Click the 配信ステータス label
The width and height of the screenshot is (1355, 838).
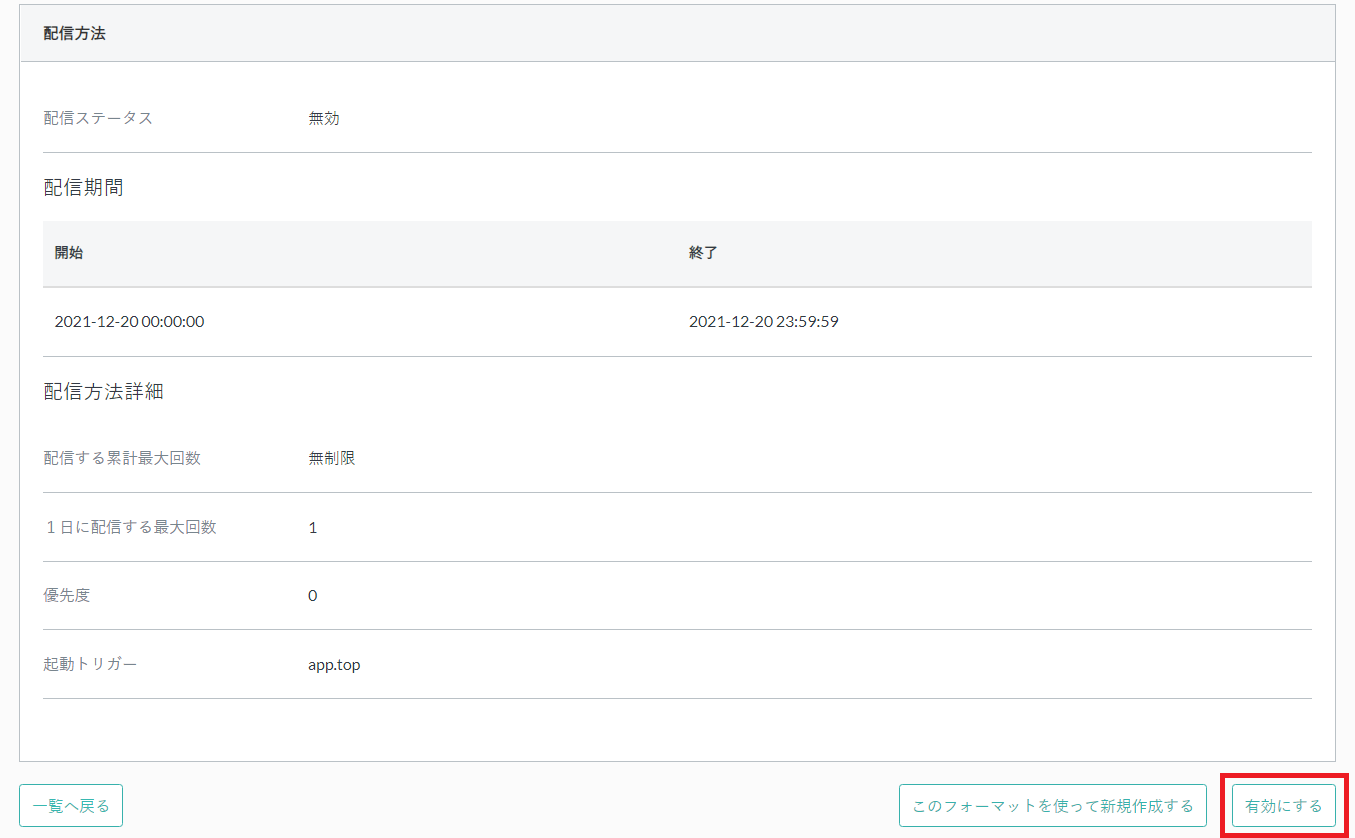point(98,118)
